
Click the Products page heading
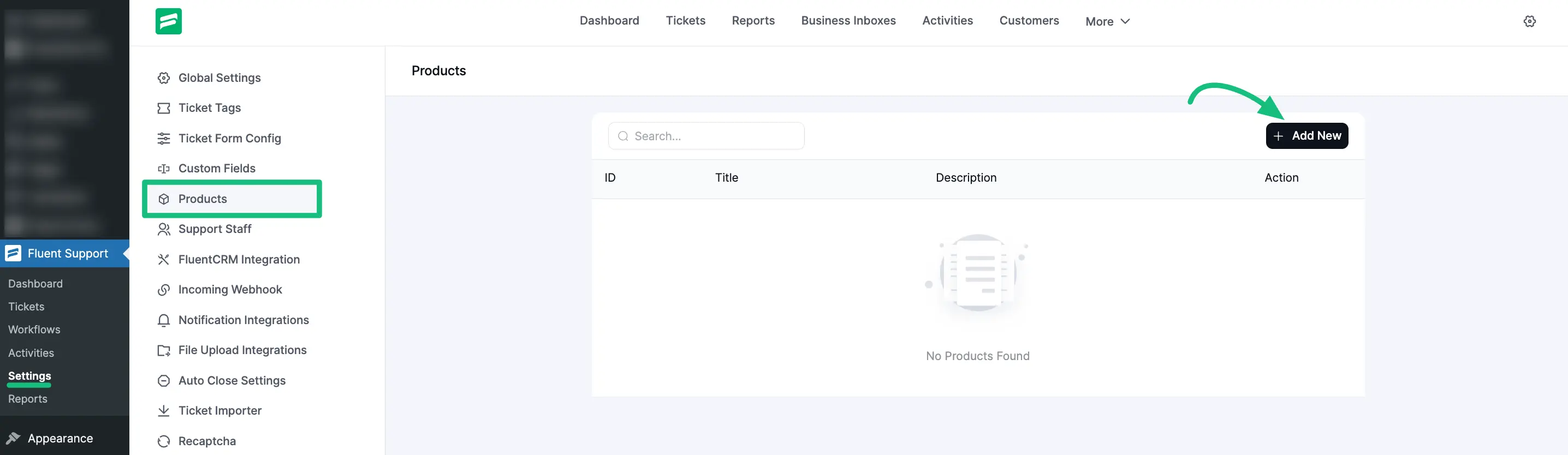tap(438, 70)
